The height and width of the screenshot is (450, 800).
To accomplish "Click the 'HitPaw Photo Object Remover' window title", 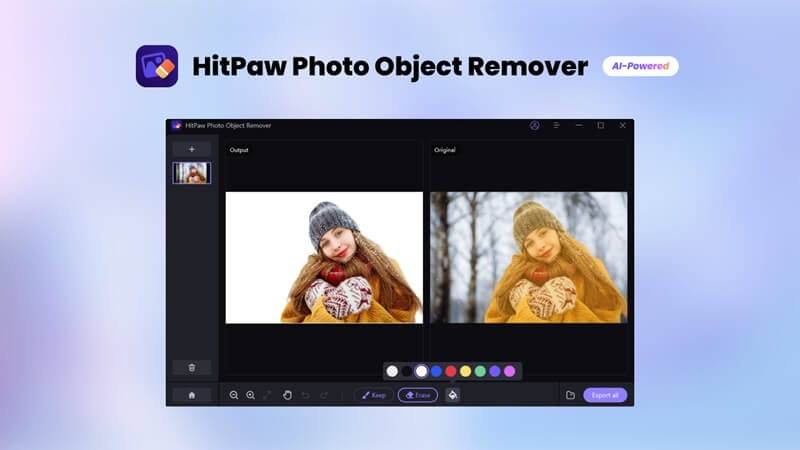I will tap(228, 126).
